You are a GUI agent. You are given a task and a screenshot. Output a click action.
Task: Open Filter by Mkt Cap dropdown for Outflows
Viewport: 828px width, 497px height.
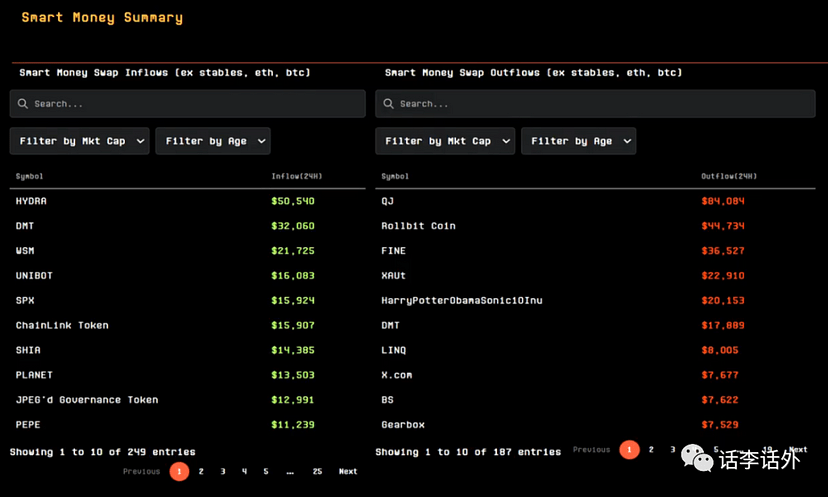[445, 141]
